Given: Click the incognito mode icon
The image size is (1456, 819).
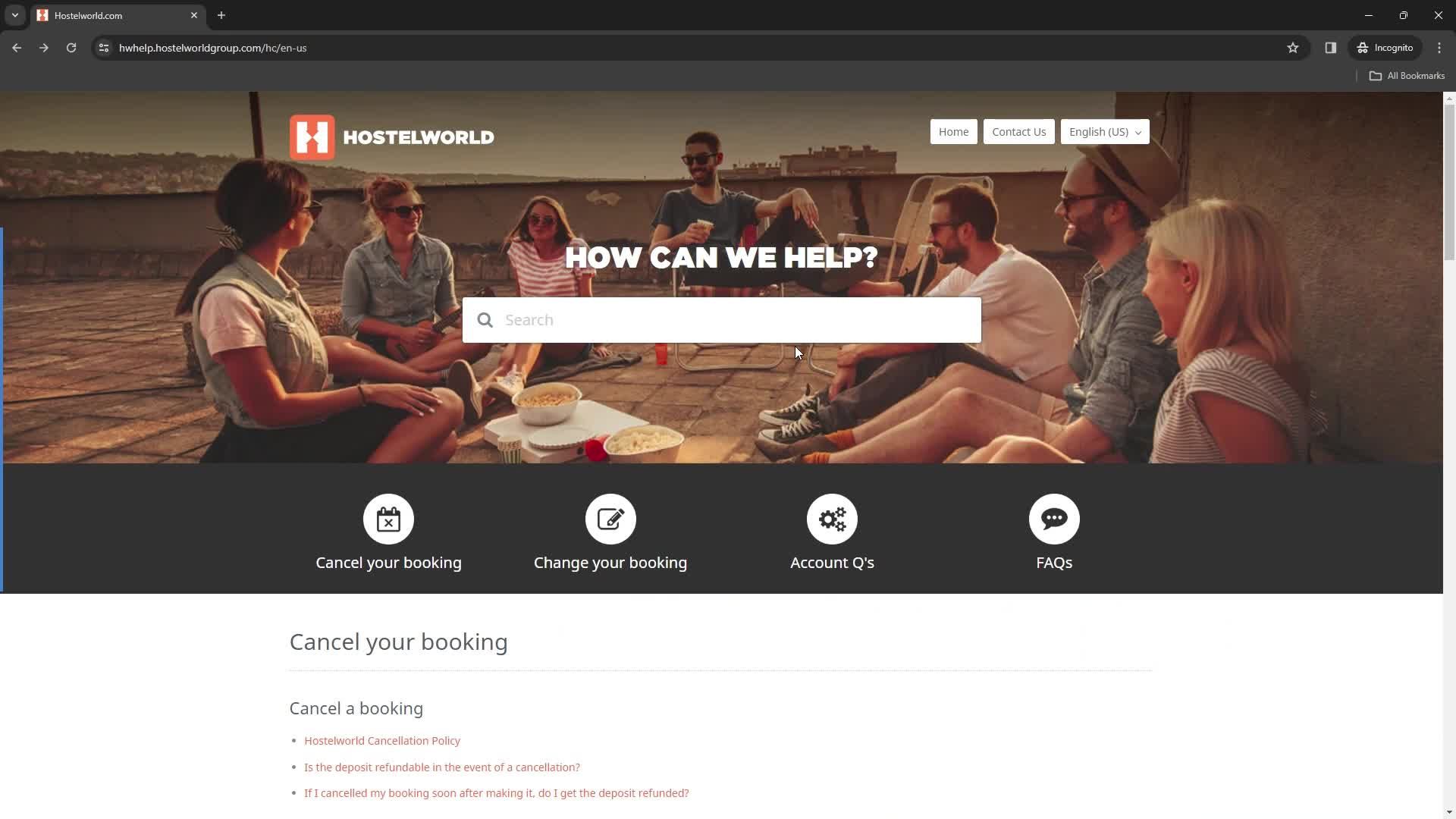Looking at the screenshot, I should [1362, 47].
